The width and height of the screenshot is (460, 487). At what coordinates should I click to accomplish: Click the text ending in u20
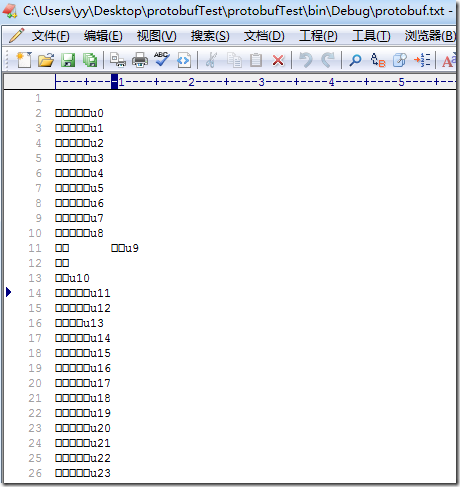pos(83,428)
